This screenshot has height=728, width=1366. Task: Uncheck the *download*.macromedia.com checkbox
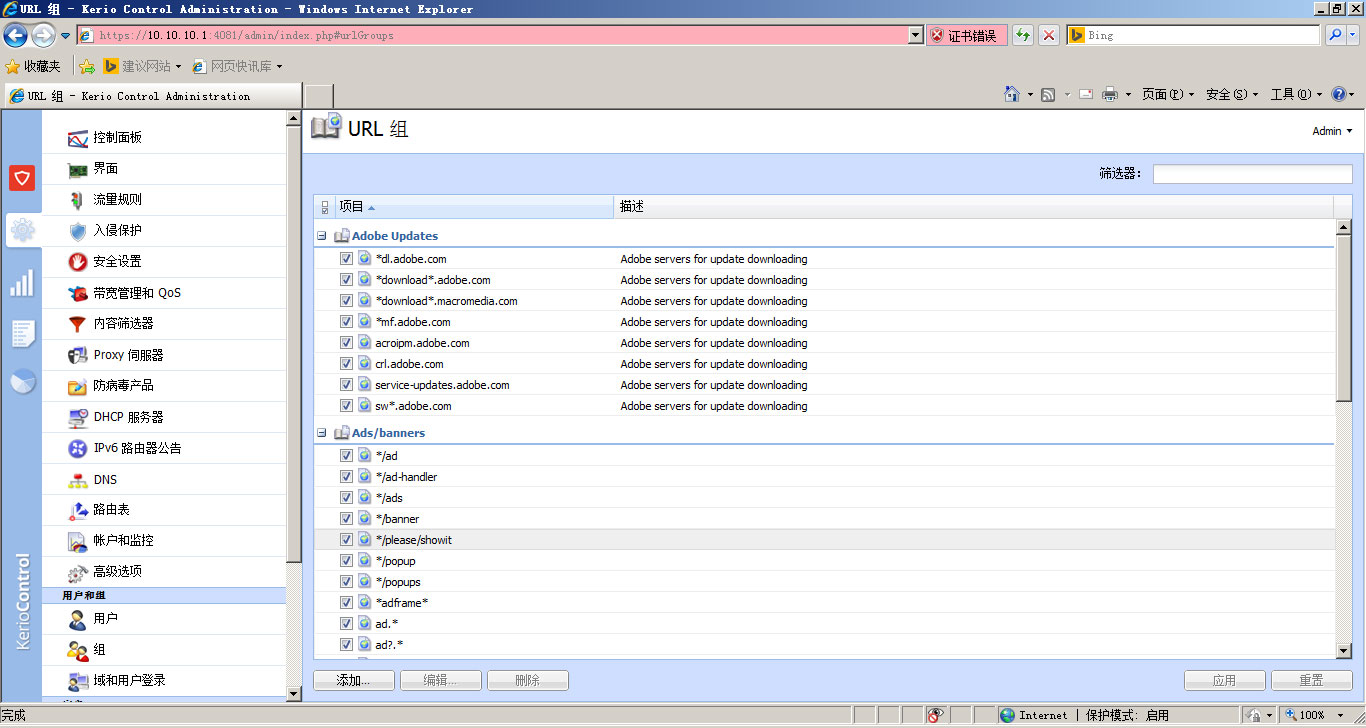pos(346,300)
